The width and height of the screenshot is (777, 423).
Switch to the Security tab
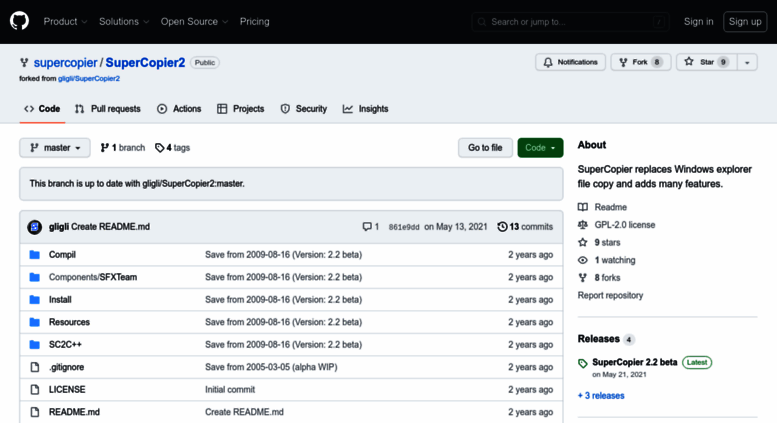(x=304, y=109)
